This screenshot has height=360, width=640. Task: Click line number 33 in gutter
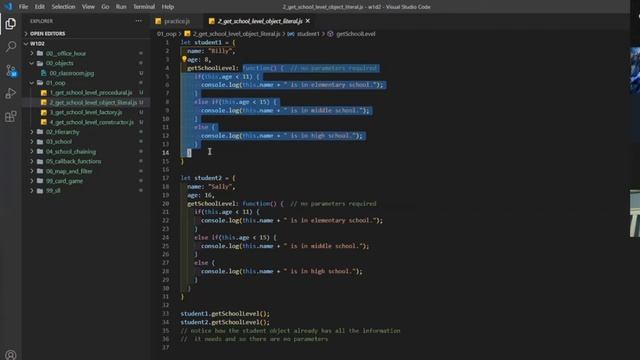165,313
